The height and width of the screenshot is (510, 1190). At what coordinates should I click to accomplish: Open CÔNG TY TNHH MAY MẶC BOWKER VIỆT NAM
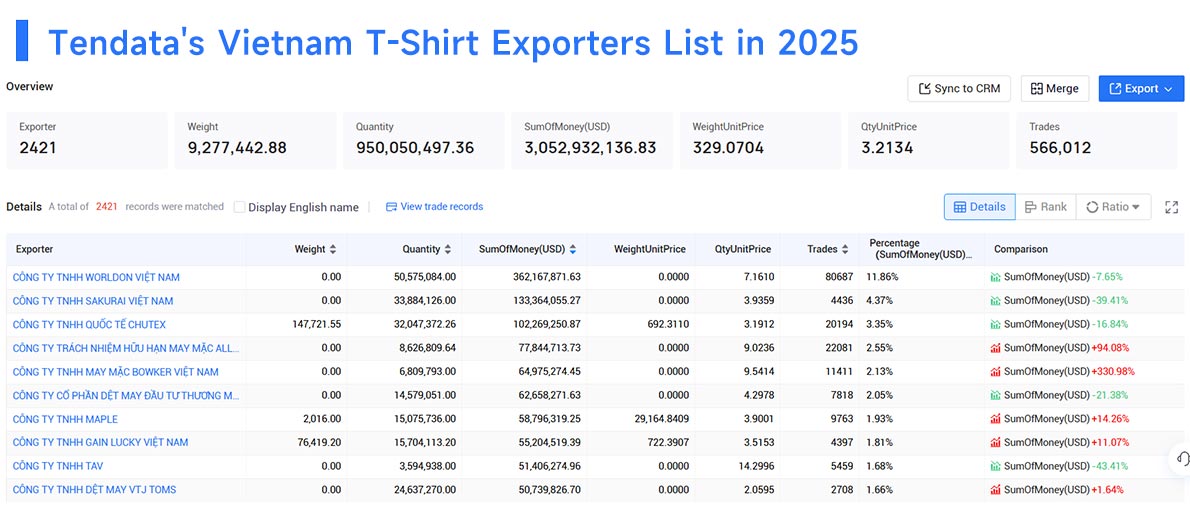(x=115, y=372)
